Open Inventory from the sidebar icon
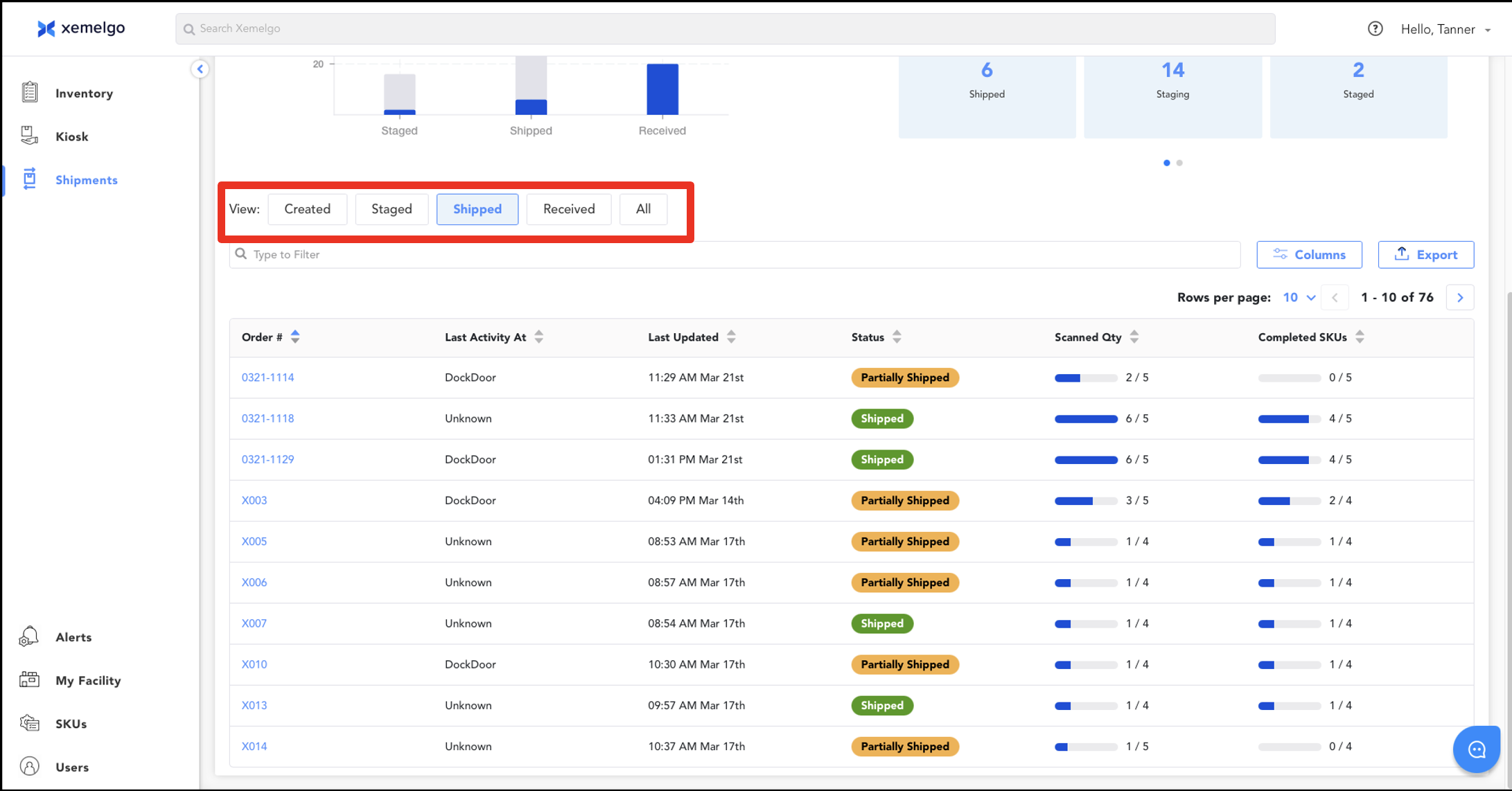Image resolution: width=1512 pixels, height=791 pixels. pyautogui.click(x=29, y=93)
